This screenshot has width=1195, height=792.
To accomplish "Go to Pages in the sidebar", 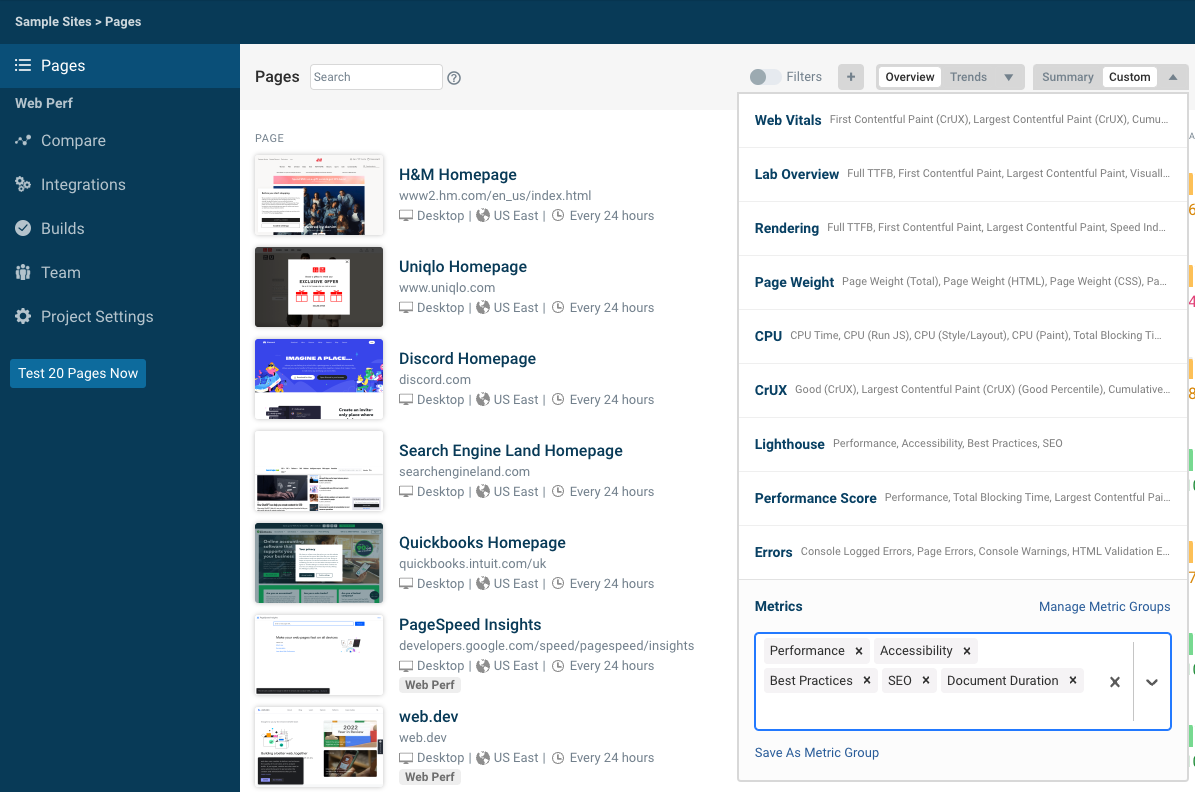I will pos(120,66).
